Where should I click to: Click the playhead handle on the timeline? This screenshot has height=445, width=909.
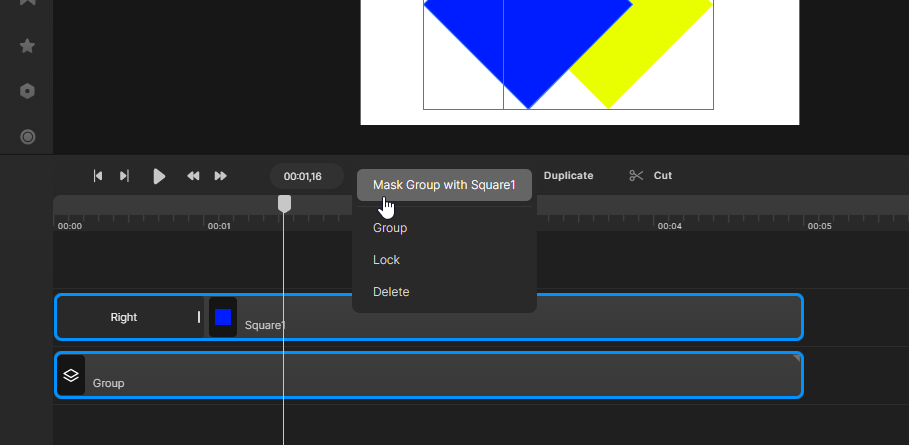click(x=284, y=203)
